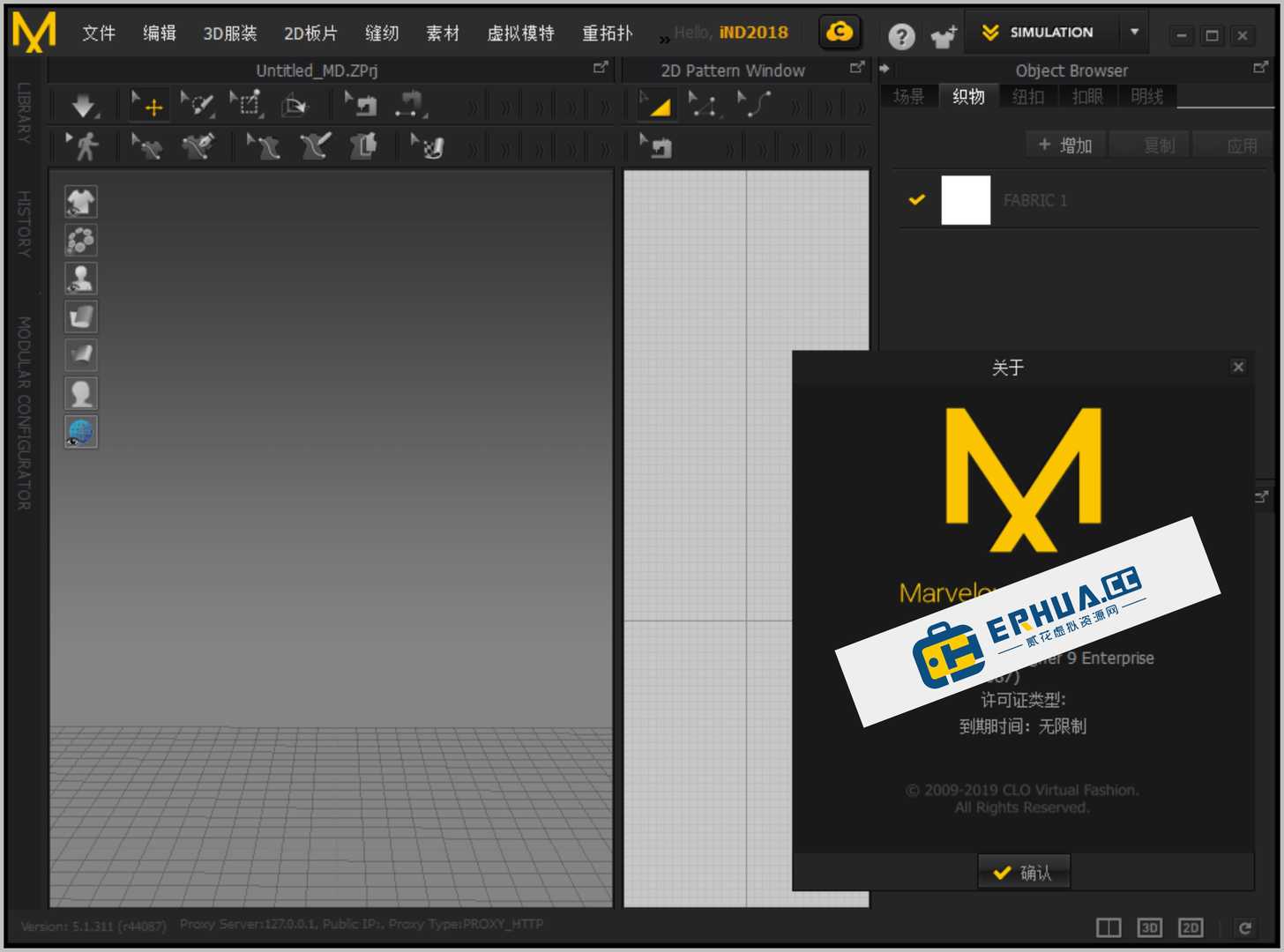Click the 增加 add button
Screen dimensions: 1284x952
(1065, 145)
